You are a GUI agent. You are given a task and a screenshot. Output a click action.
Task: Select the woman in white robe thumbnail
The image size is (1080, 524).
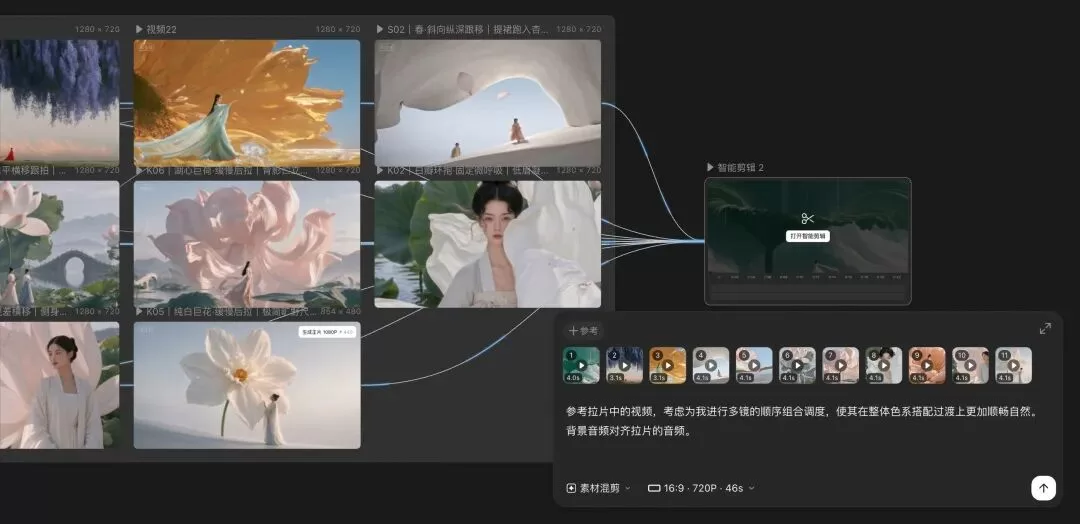coord(59,385)
